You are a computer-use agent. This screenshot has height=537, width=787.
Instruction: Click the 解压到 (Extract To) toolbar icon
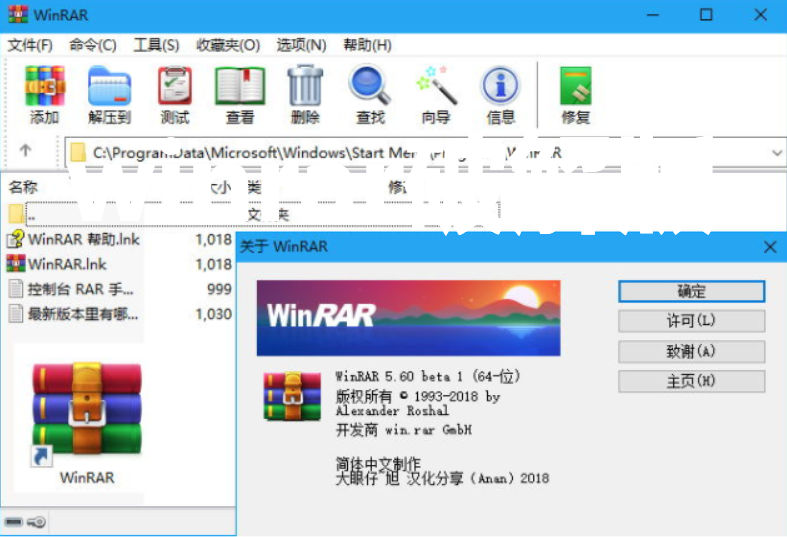click(x=109, y=86)
